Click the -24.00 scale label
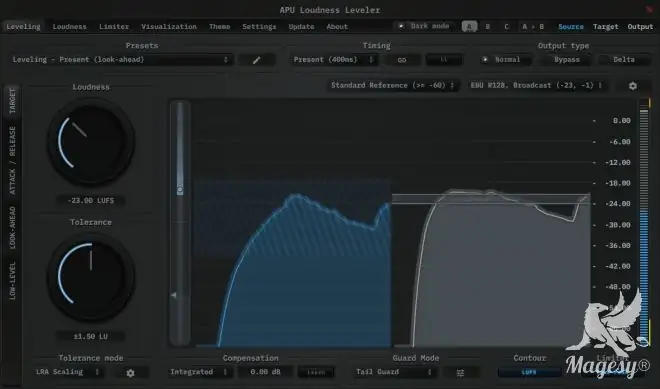 tap(618, 204)
